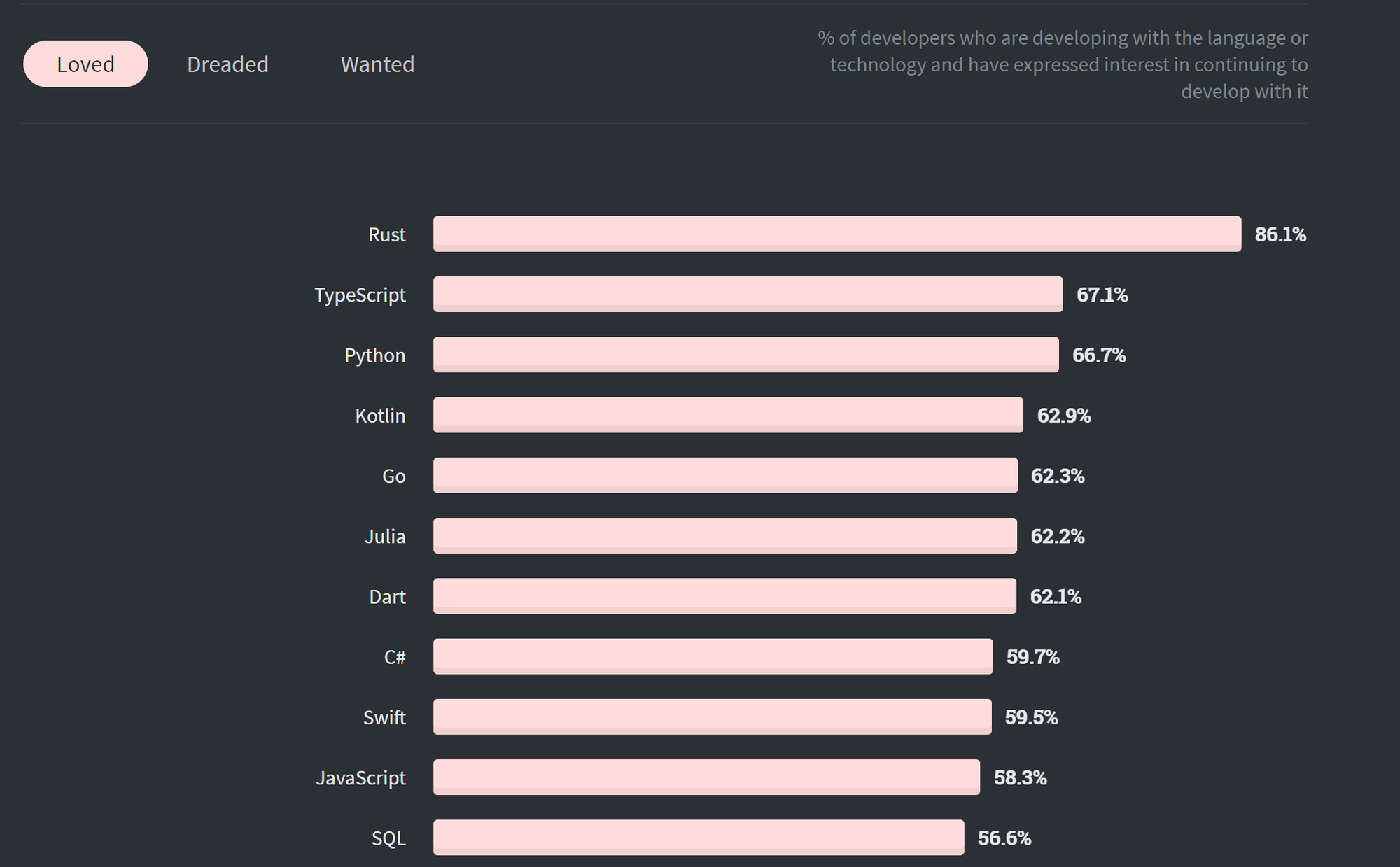Toggle Dreaded filter selection
The image size is (1400, 867).
(x=227, y=64)
